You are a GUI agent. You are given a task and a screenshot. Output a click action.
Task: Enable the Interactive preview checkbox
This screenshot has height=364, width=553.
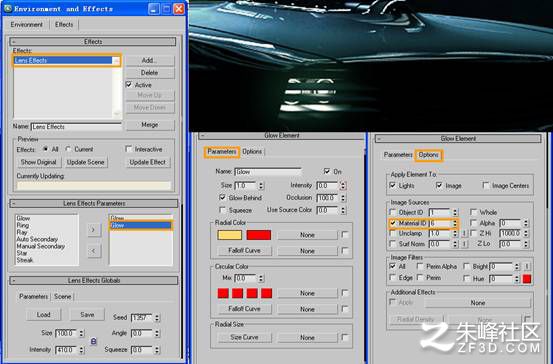(x=128, y=149)
